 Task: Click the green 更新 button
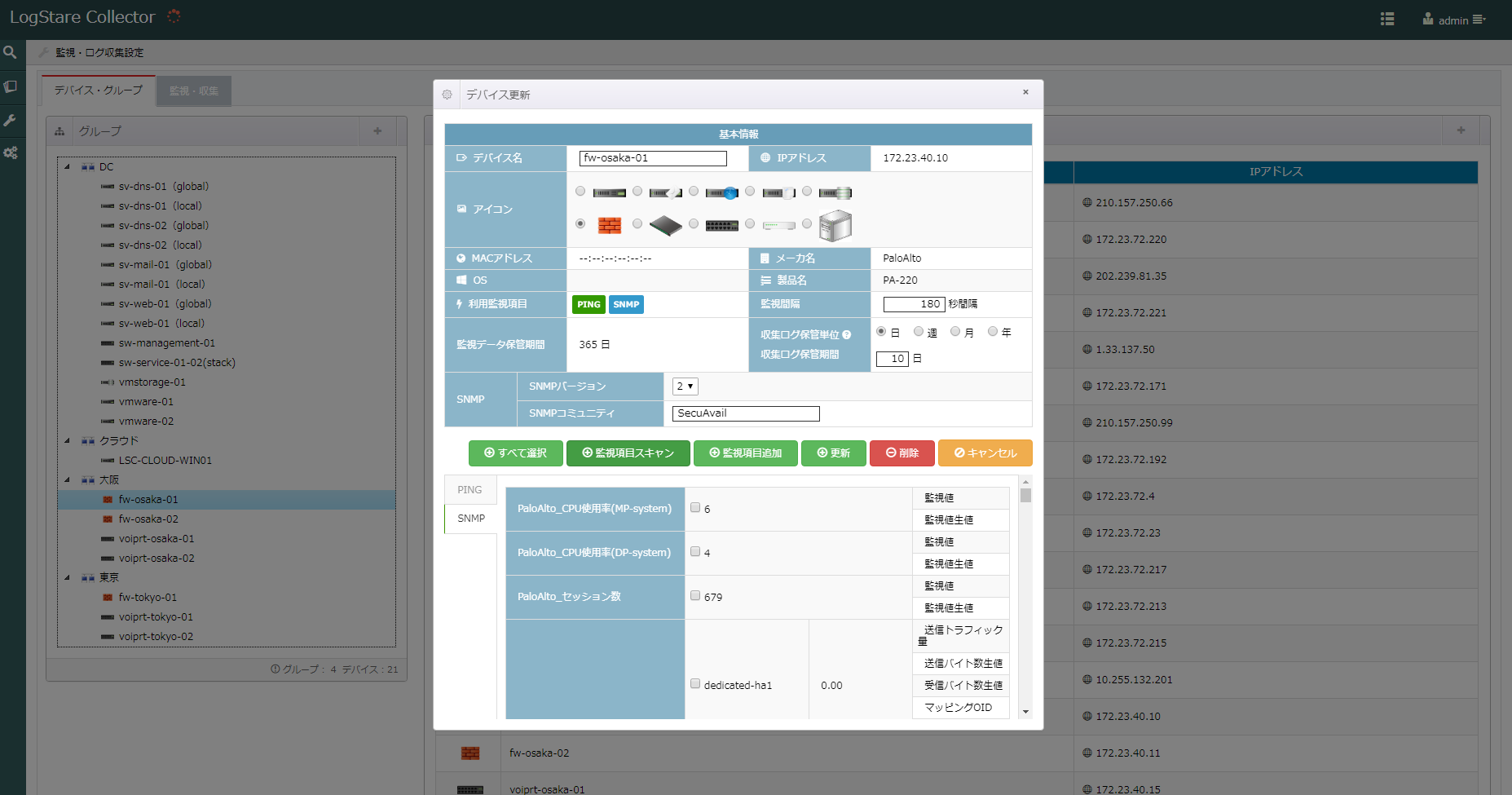pos(833,453)
